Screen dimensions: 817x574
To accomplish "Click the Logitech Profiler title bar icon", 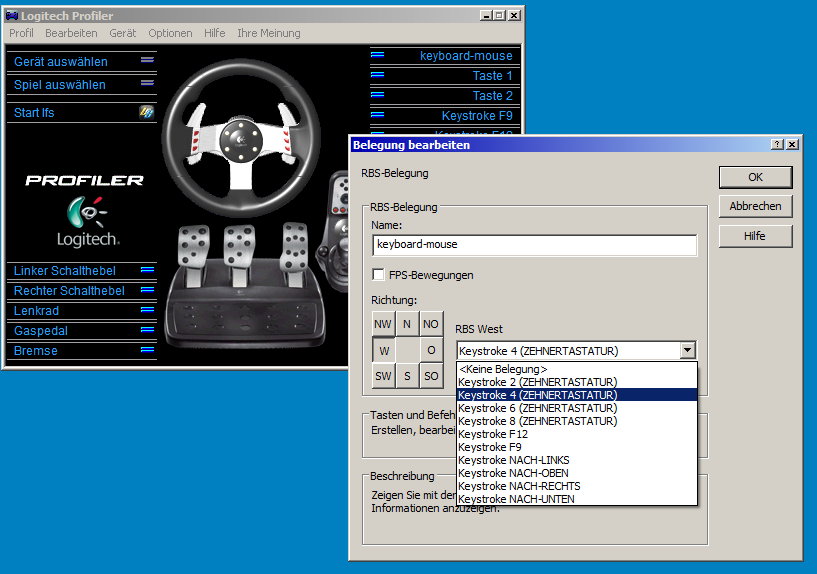I will tap(11, 16).
